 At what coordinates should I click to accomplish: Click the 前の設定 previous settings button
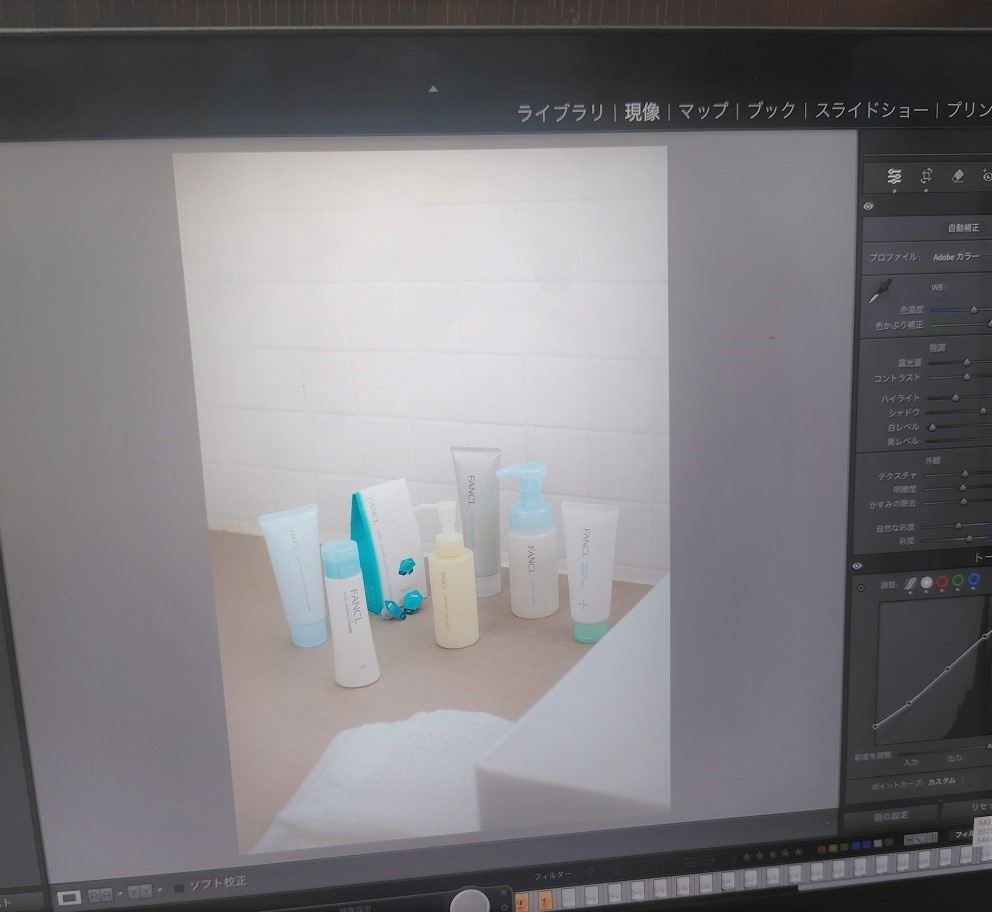pyautogui.click(x=890, y=815)
